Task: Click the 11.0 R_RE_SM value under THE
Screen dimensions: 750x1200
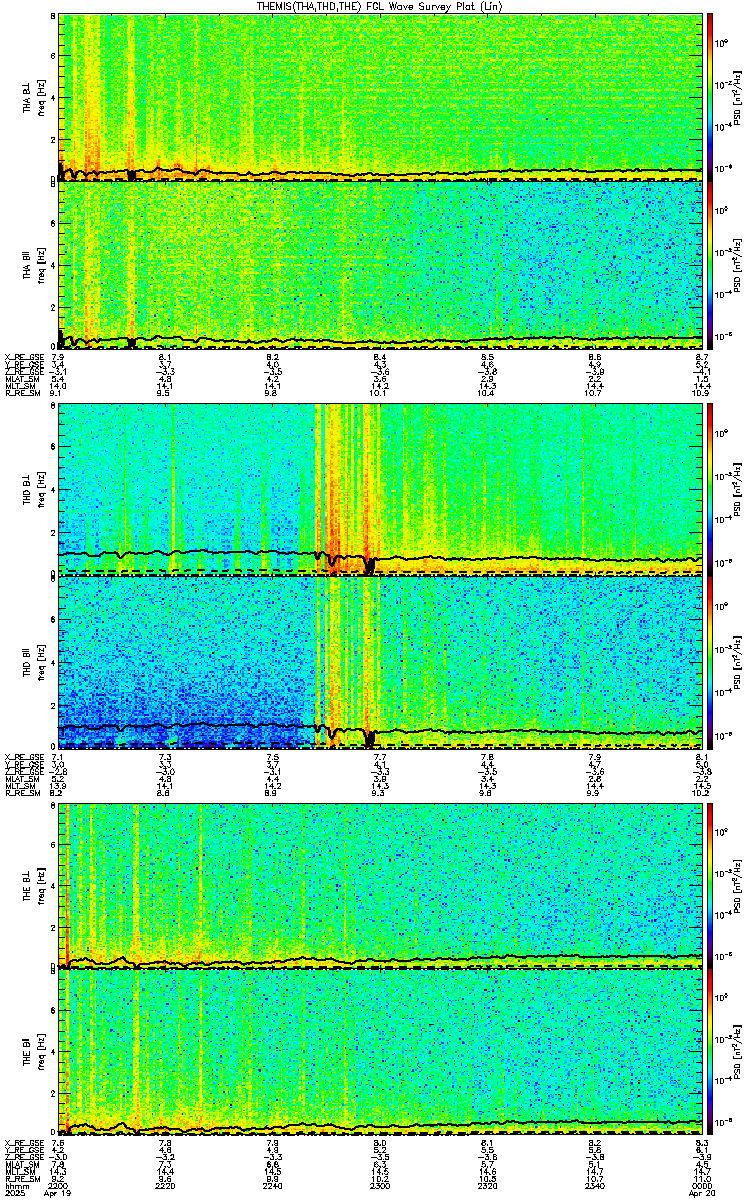Action: click(x=701, y=1179)
